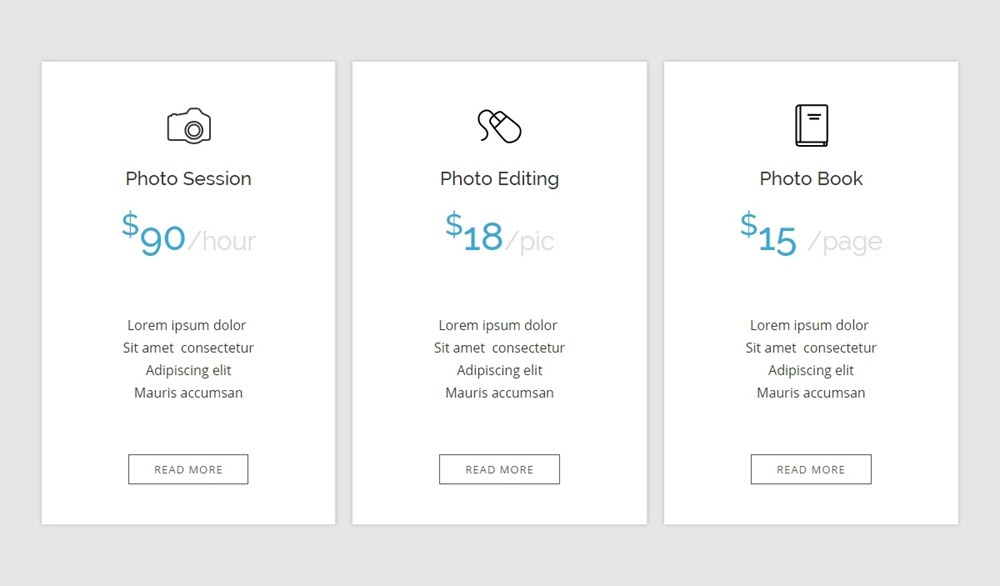Click the /pic label beside $18
Image resolution: width=1000 pixels, height=586 pixels.
529,242
